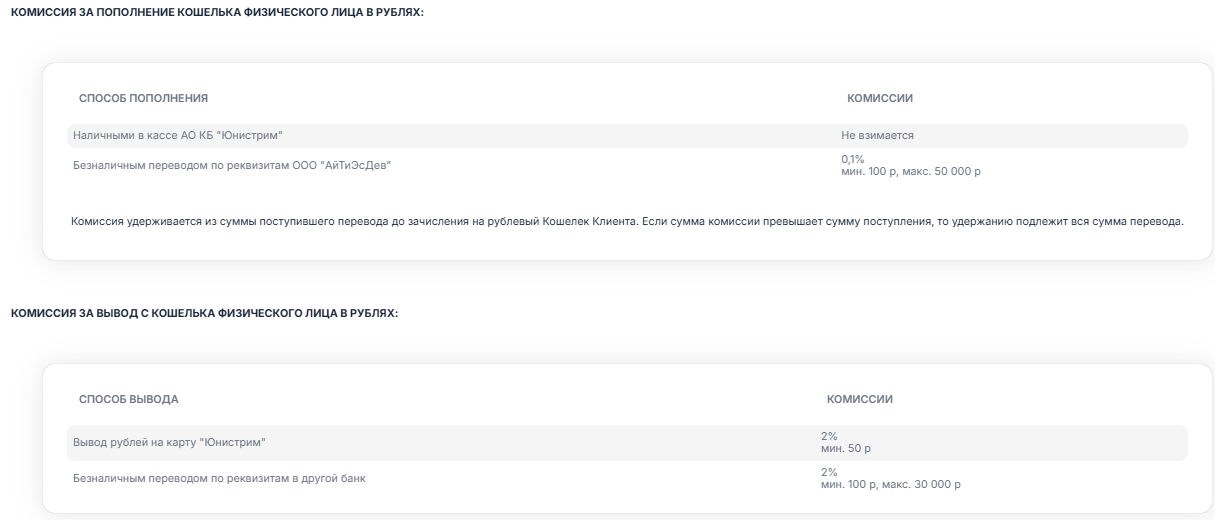Viewport: 1215px width, 520px height.
Task: Click the "2%" rate for card withdrawal
Action: coord(829,436)
